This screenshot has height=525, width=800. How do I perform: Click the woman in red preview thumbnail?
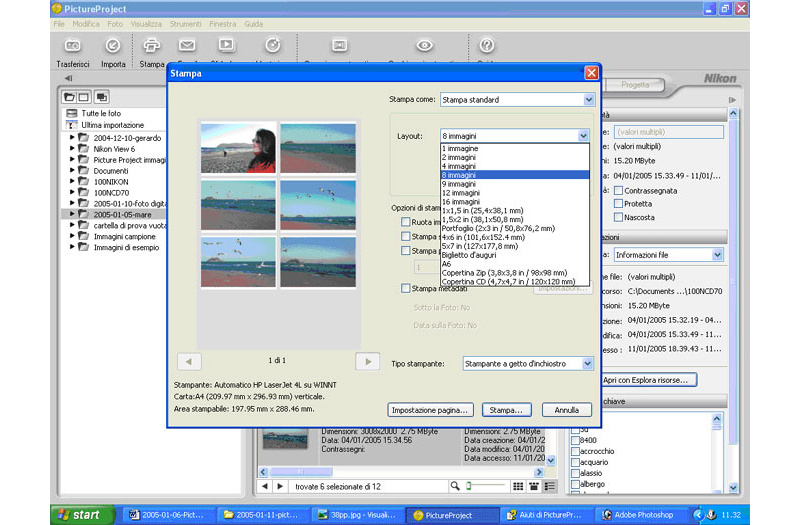click(x=238, y=148)
